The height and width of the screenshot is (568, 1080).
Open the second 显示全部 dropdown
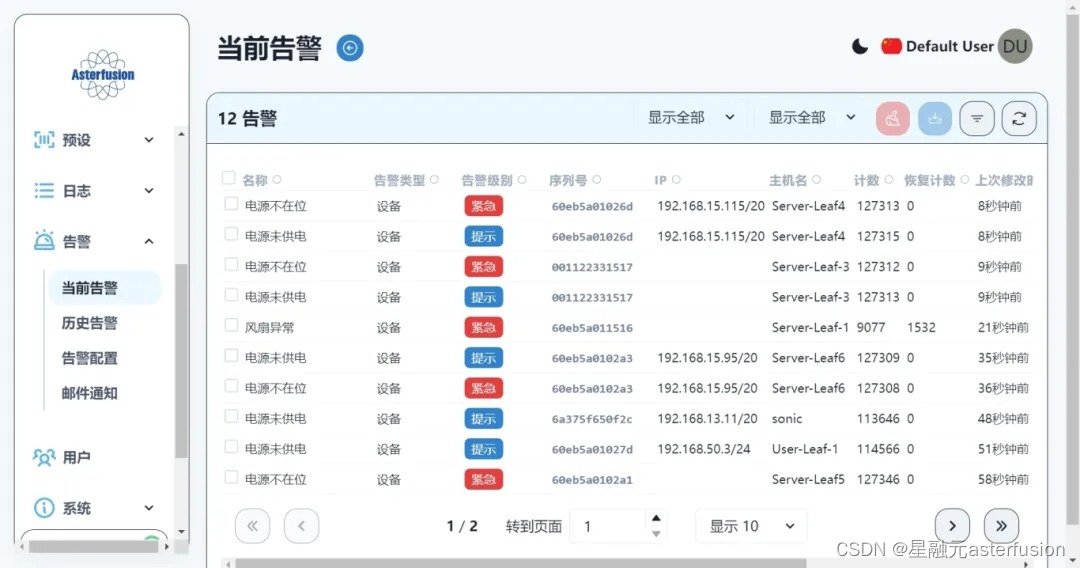pyautogui.click(x=812, y=118)
